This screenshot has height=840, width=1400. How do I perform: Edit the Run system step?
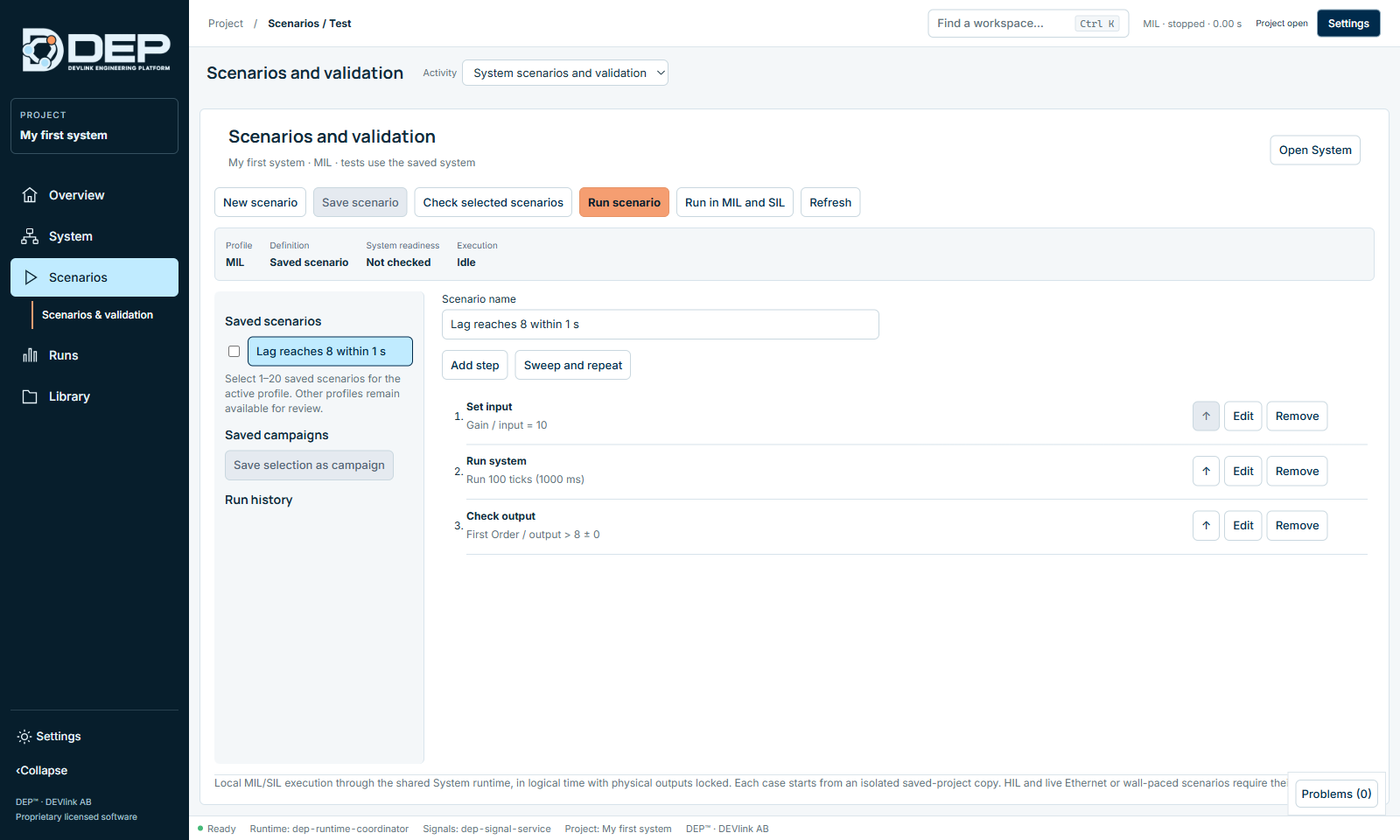(x=1242, y=471)
